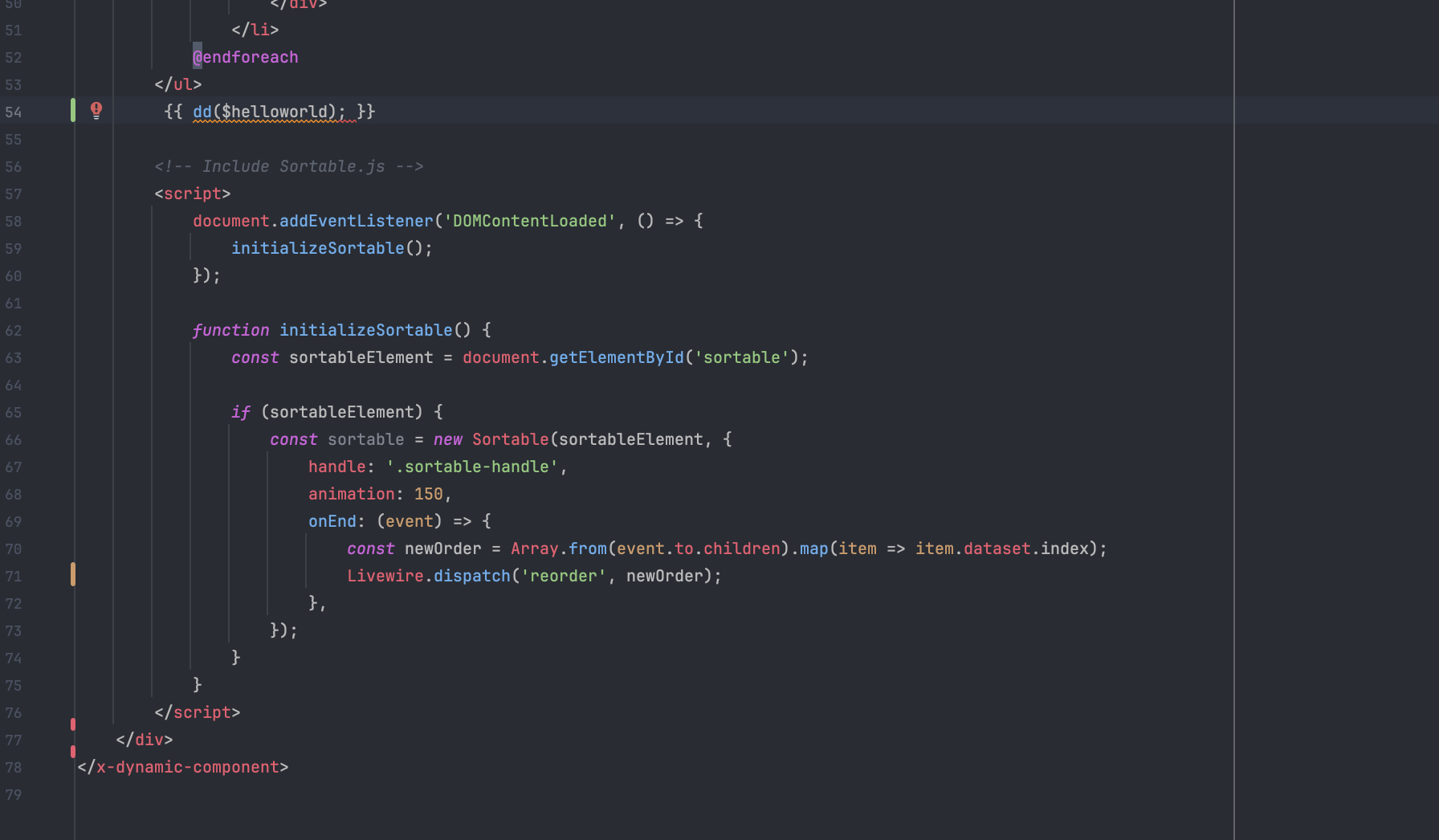Click the 'new' keyword on line 66
Image resolution: width=1439 pixels, height=840 pixels.
tap(448, 439)
